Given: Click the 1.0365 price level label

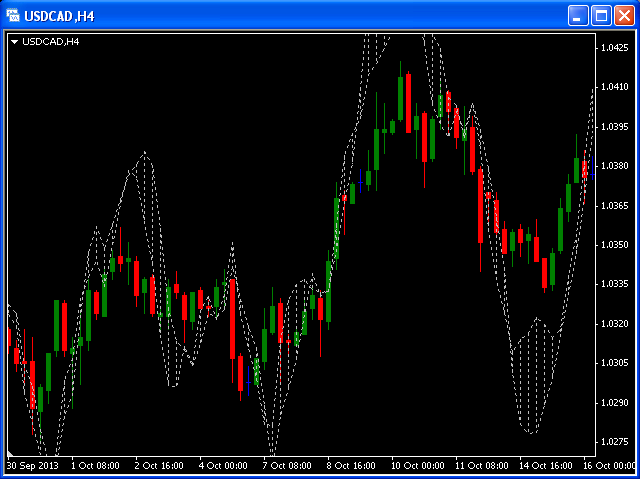Looking at the screenshot, I should (615, 205).
